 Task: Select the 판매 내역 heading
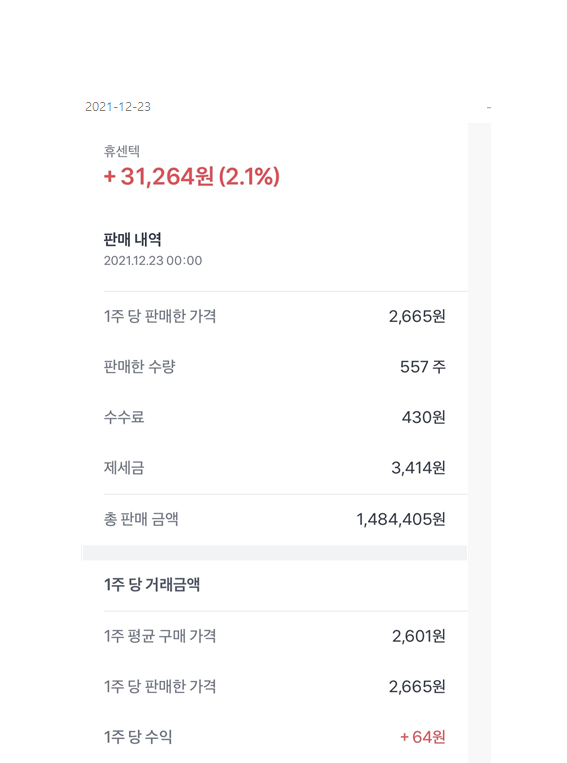132,239
